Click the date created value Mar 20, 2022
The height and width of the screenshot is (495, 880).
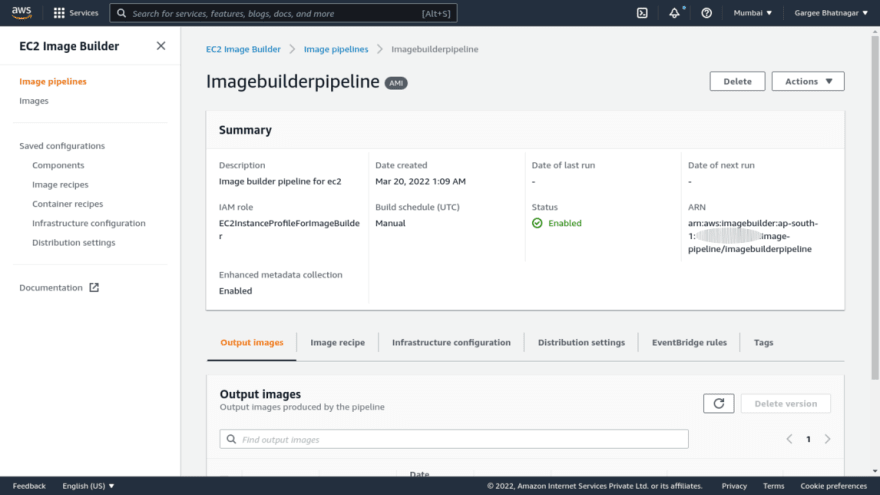coord(420,181)
